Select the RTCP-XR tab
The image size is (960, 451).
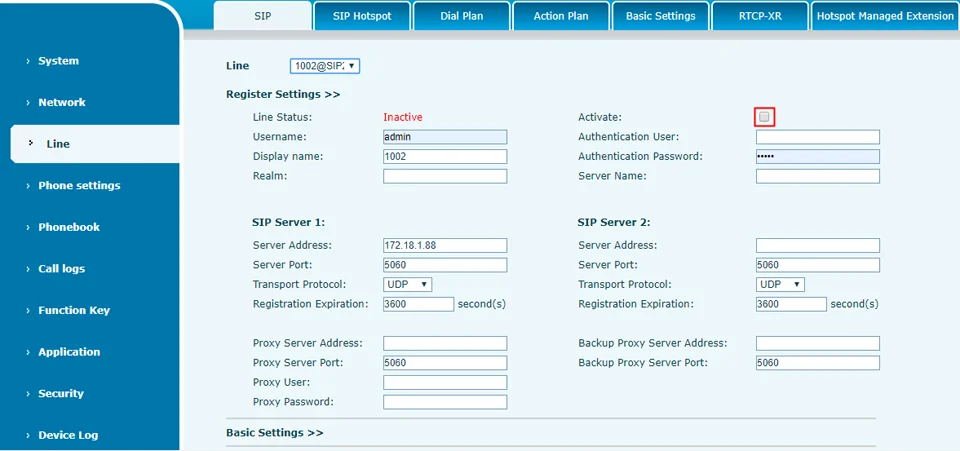coord(760,16)
